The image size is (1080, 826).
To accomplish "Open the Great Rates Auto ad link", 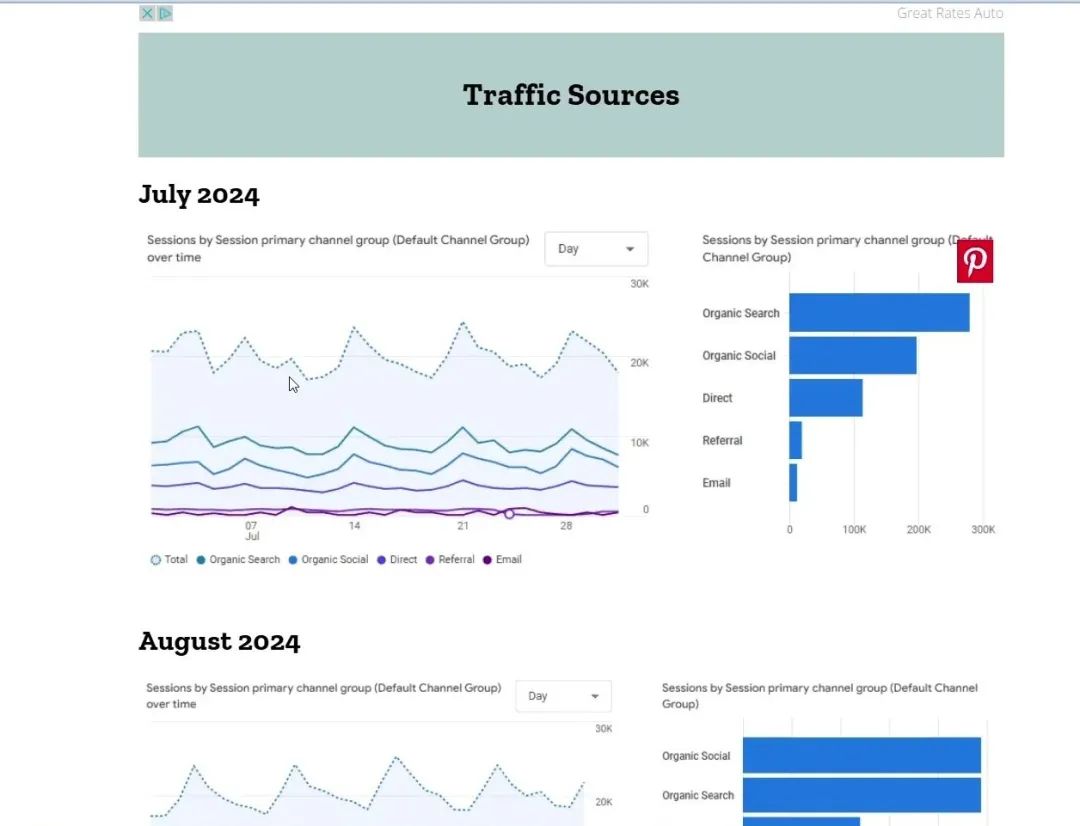I will 949,13.
